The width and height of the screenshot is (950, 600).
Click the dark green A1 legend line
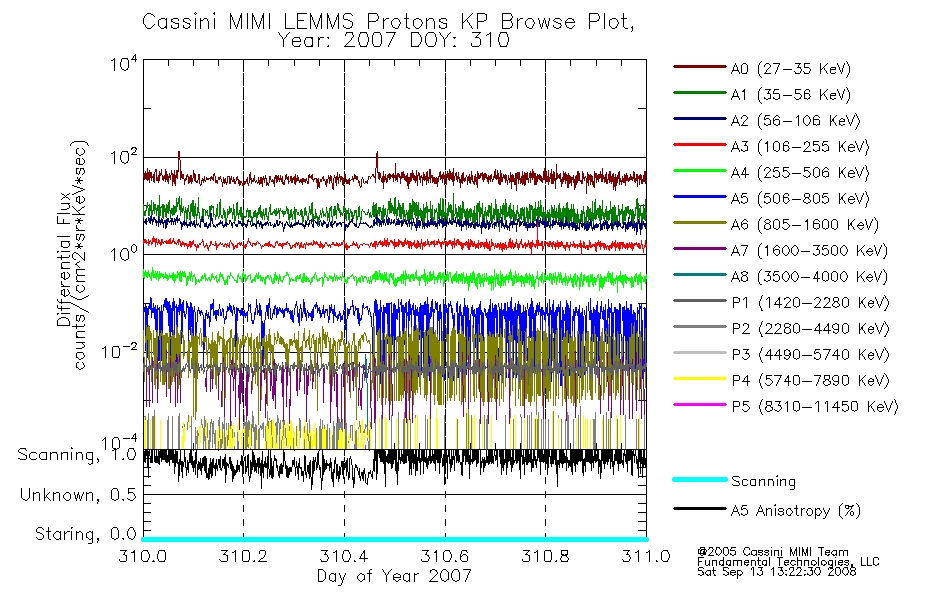[700, 93]
